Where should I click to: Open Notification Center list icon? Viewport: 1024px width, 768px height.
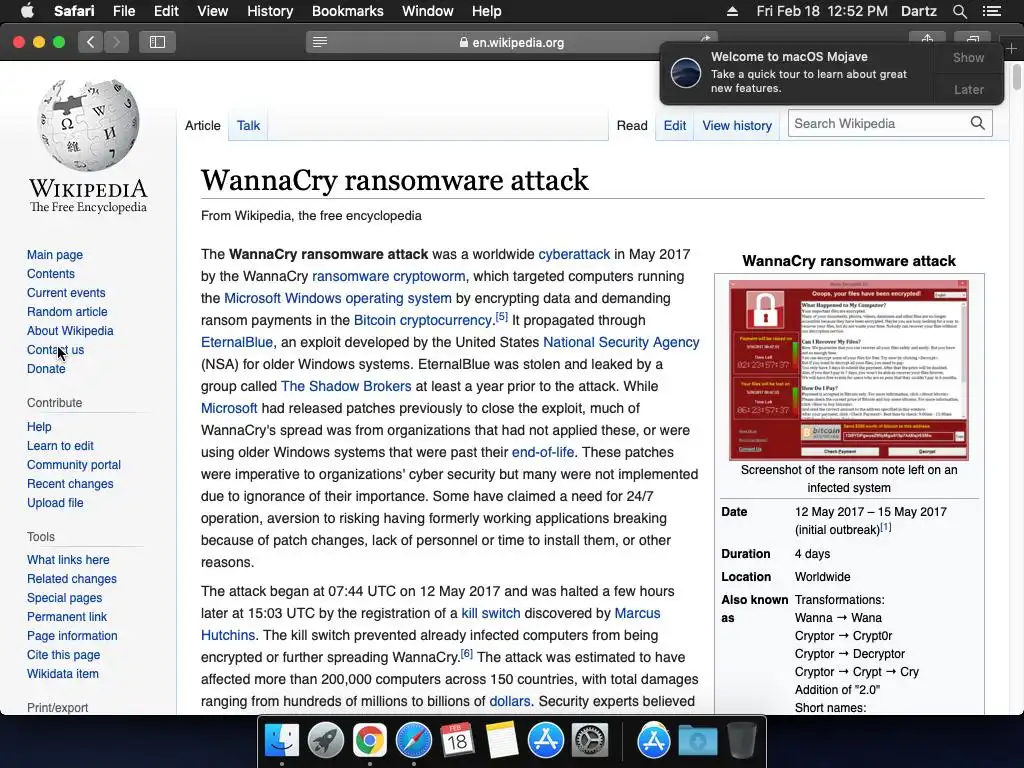pos(992,11)
